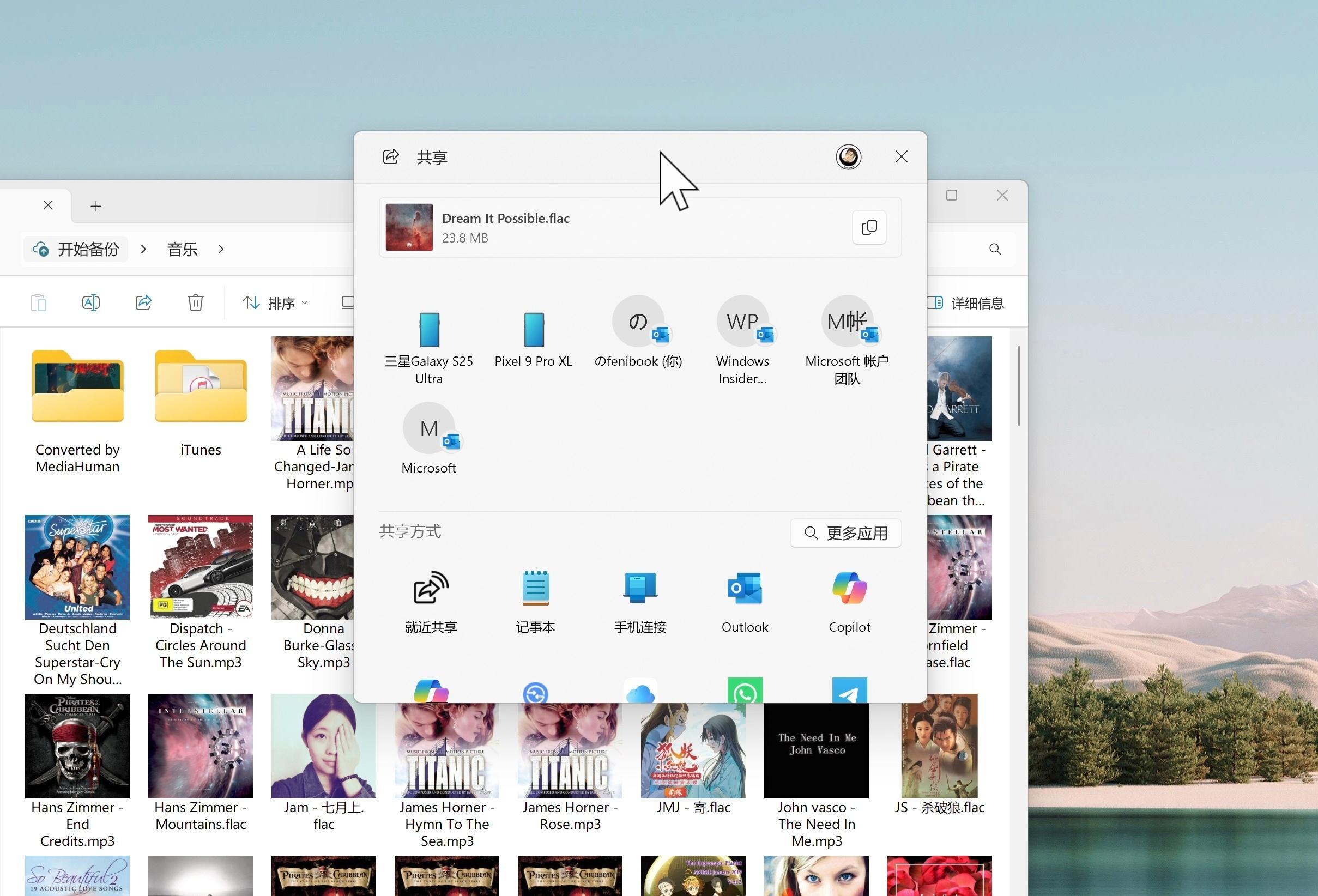The width and height of the screenshot is (1318, 896).
Task: Click the 更多应用 more apps button
Action: (x=845, y=533)
